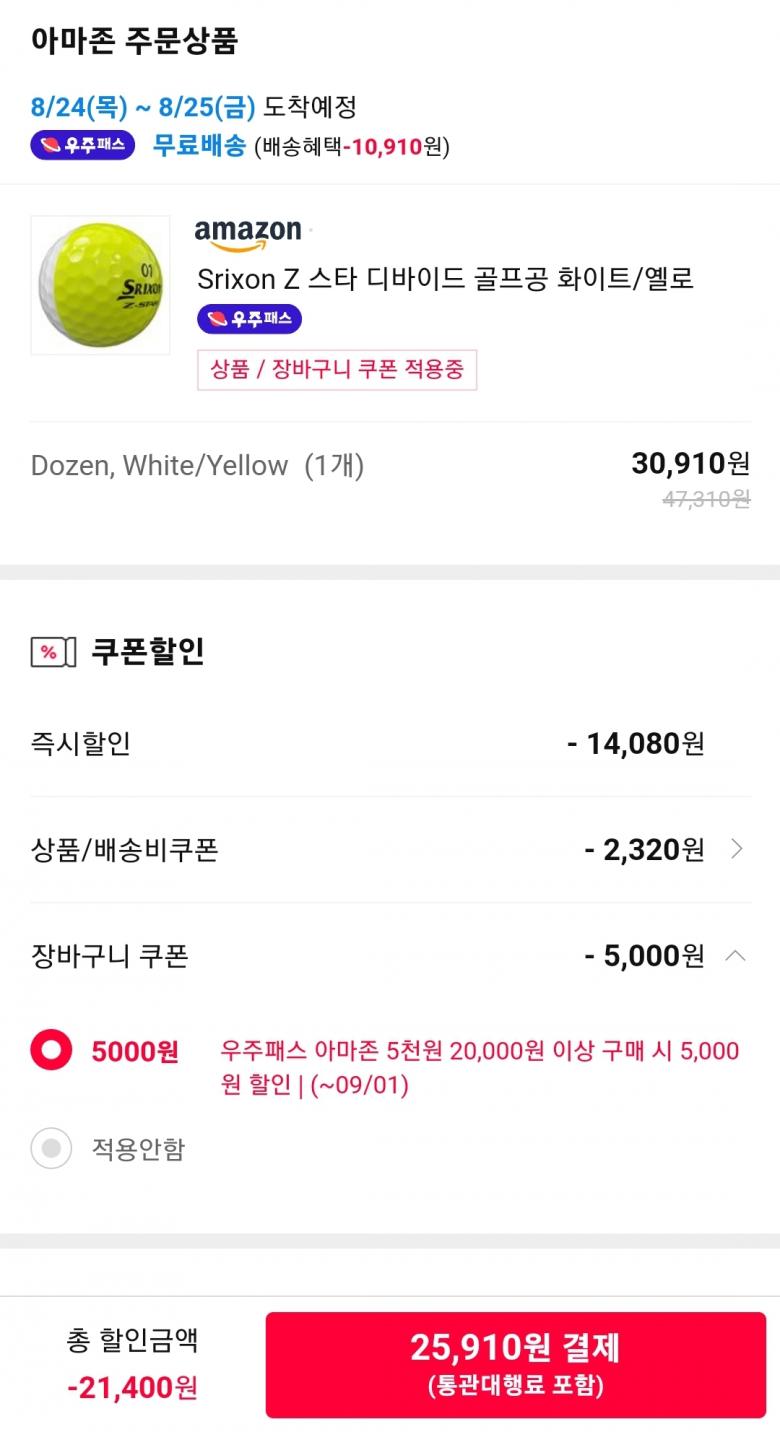
Task: Open the Srixon Z 스타 디바이드 product title
Action: tap(445, 278)
